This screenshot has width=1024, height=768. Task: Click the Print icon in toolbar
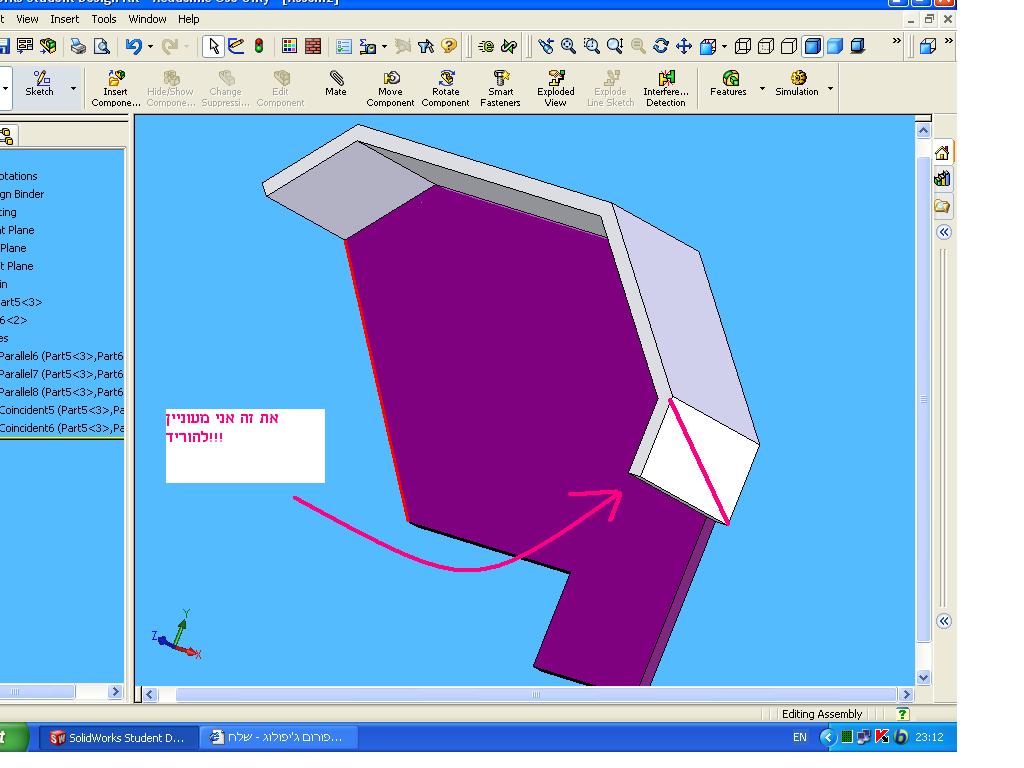pos(78,46)
